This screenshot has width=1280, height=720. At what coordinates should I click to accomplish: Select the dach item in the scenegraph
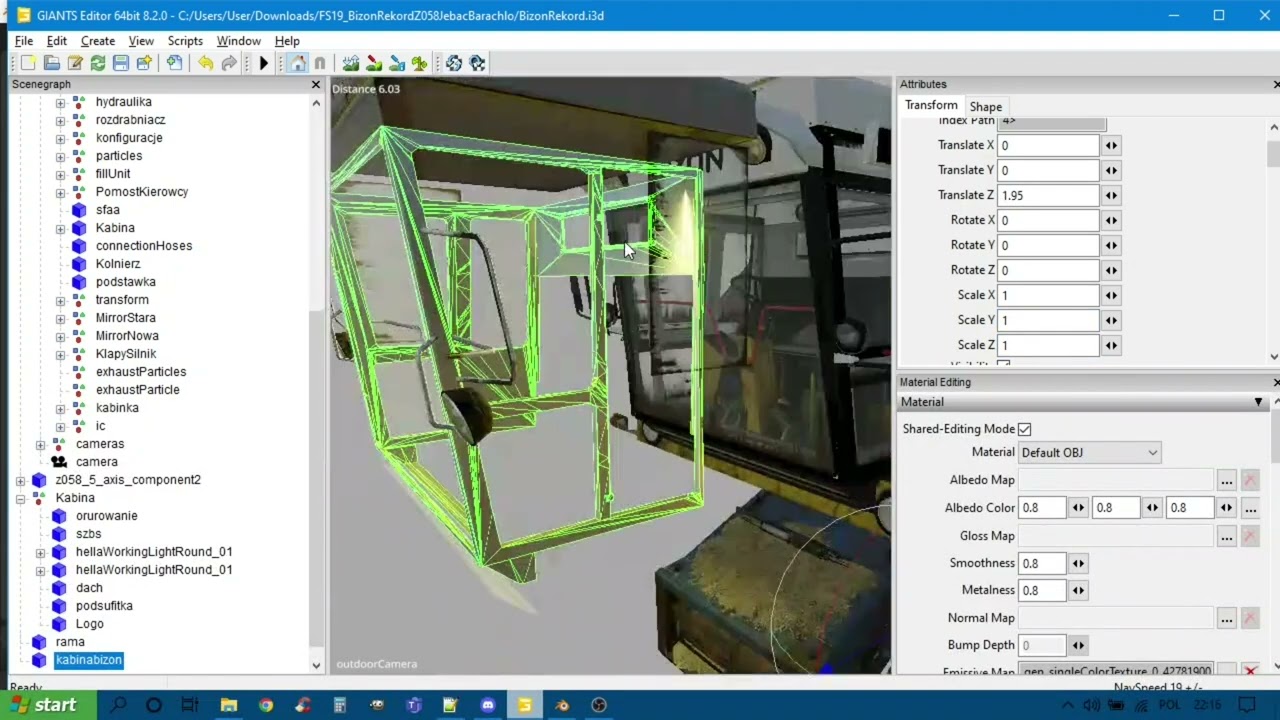[x=89, y=588]
